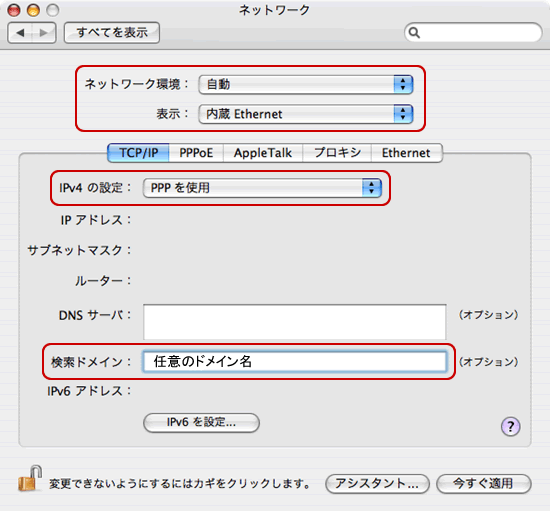This screenshot has width=550, height=511.
Task: Click the magnifier icon in search field
Action: pyautogui.click(x=414, y=33)
